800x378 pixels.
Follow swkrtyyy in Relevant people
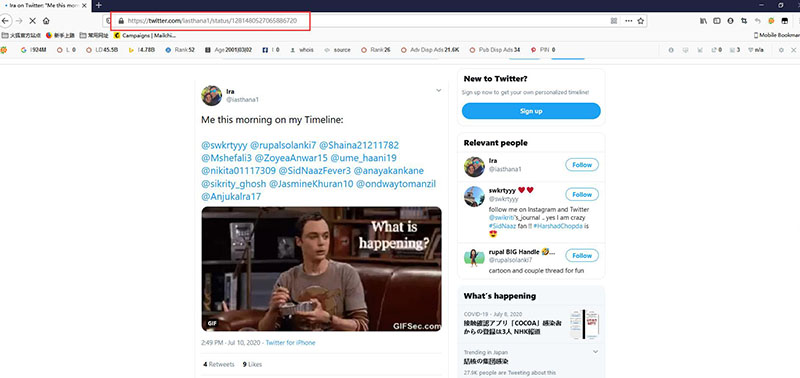(x=582, y=194)
